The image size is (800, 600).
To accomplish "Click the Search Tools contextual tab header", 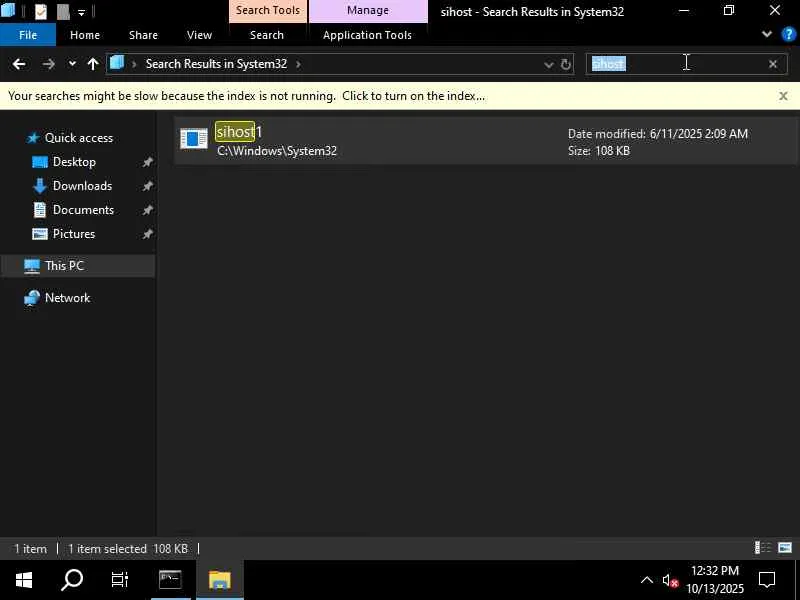I will click(x=268, y=11).
